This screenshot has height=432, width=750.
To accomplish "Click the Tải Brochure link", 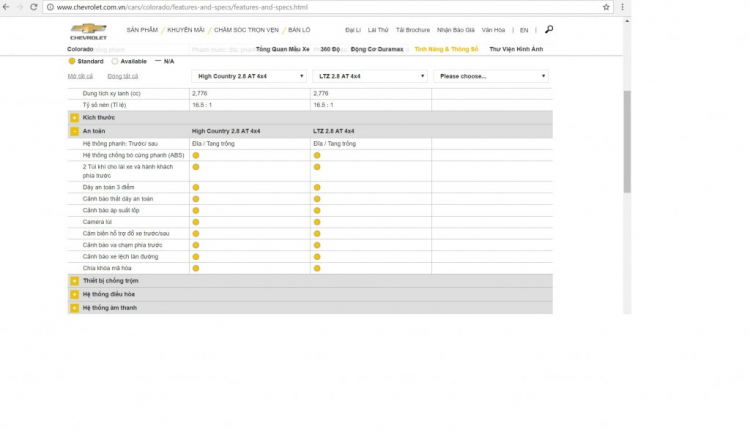I will tap(413, 30).
